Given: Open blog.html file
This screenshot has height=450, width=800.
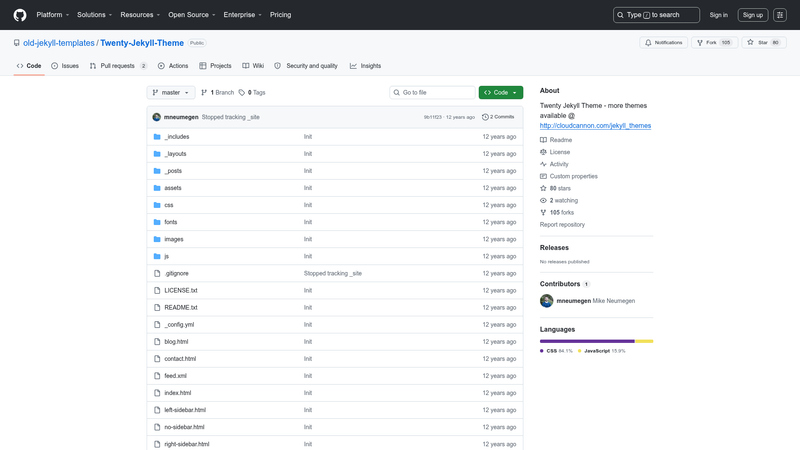Looking at the screenshot, I should pyautogui.click(x=176, y=342).
